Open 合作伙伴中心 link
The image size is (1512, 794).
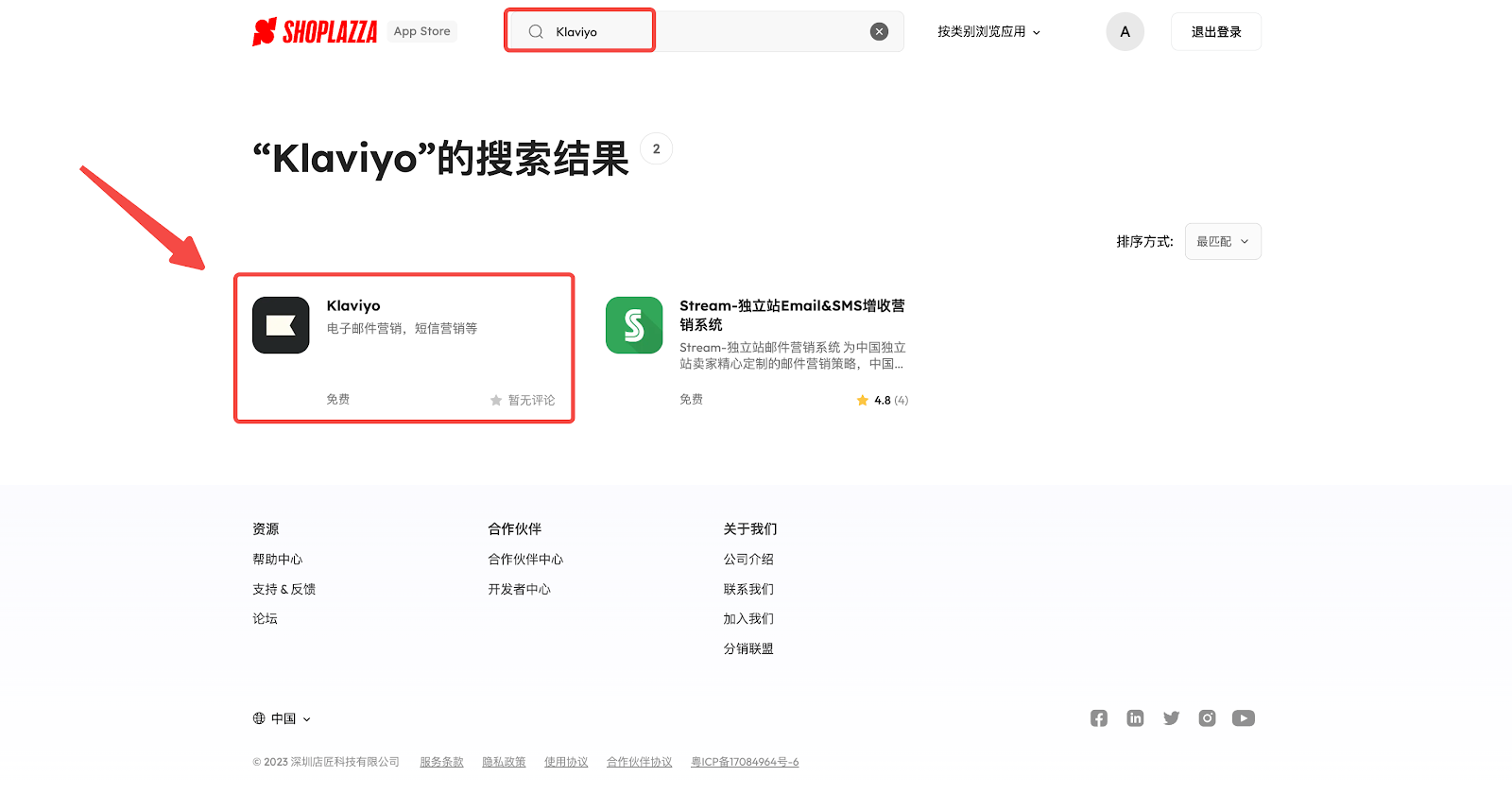pos(525,560)
